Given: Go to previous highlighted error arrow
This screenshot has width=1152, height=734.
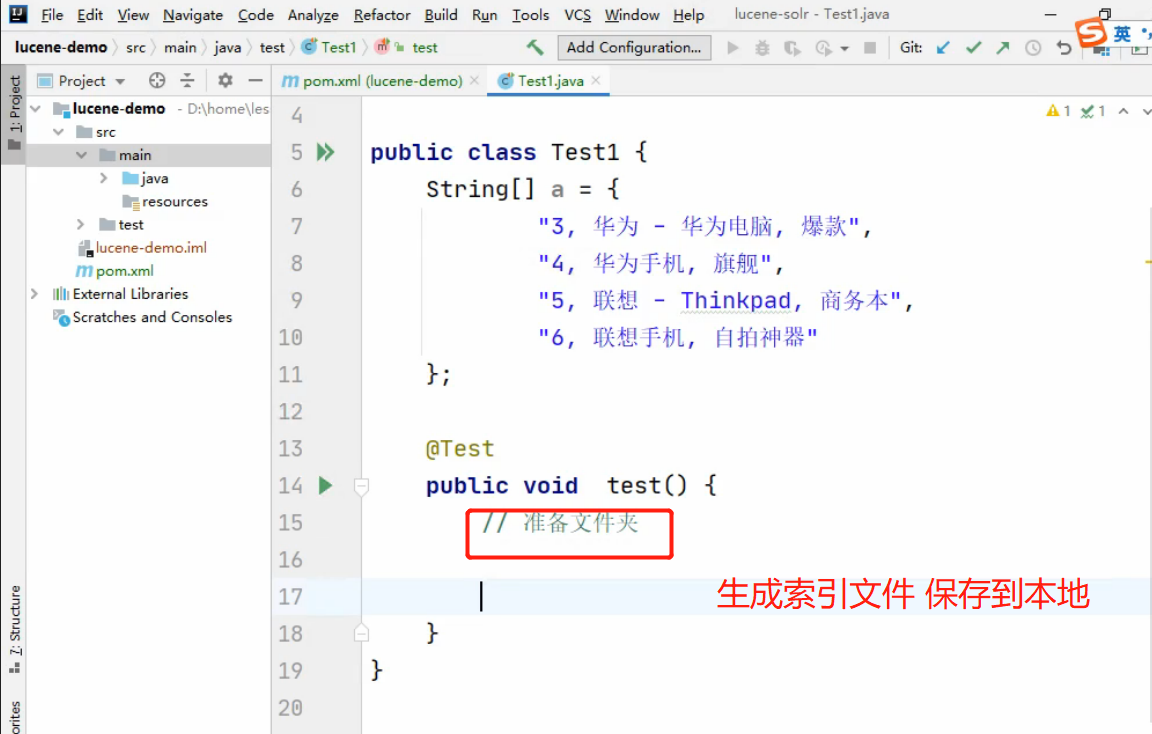Looking at the screenshot, I should (1123, 111).
